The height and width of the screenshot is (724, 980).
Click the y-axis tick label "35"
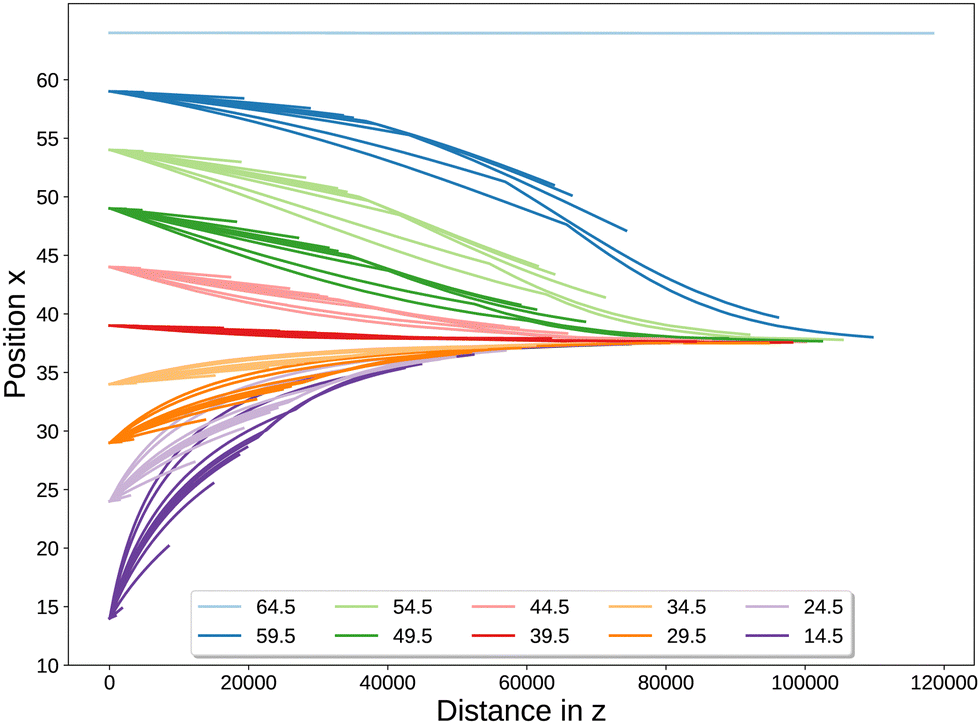(48, 373)
